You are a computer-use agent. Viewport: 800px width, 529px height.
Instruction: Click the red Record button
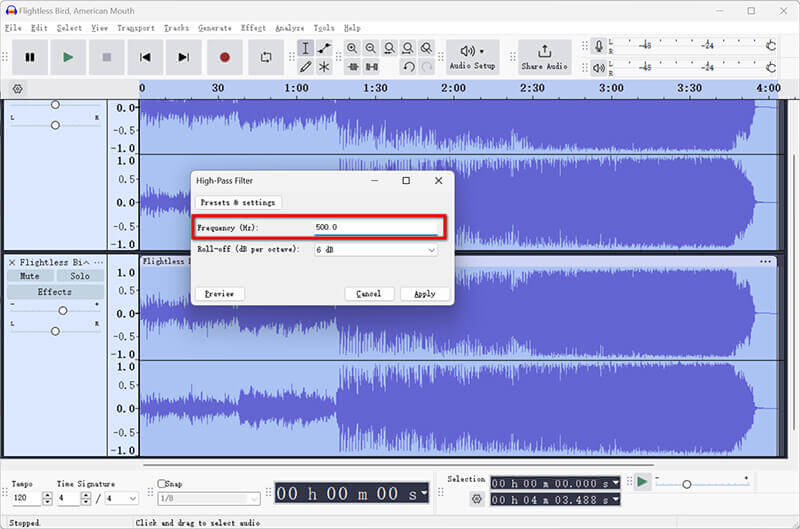224,57
